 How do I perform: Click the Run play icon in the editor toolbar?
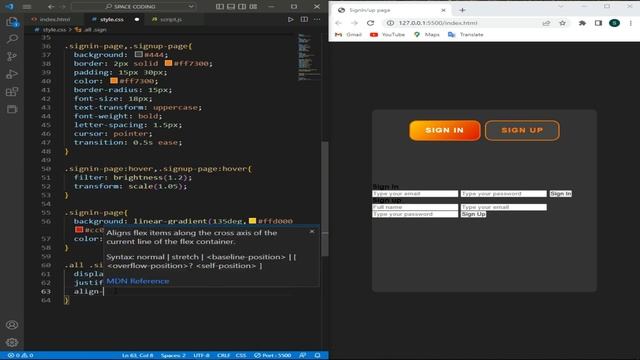[x=290, y=19]
